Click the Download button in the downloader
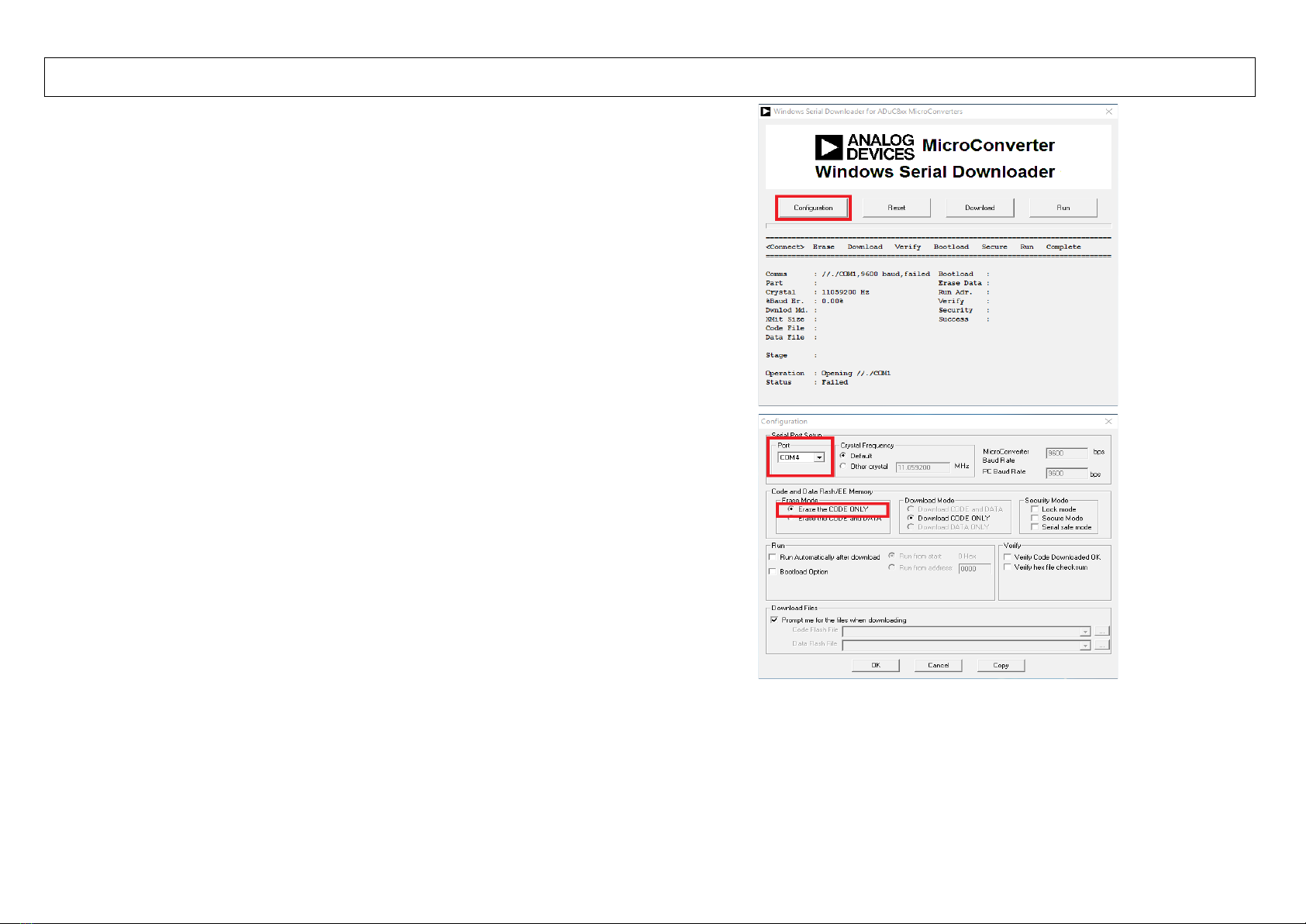This screenshot has height=924, width=1306. pos(980,208)
